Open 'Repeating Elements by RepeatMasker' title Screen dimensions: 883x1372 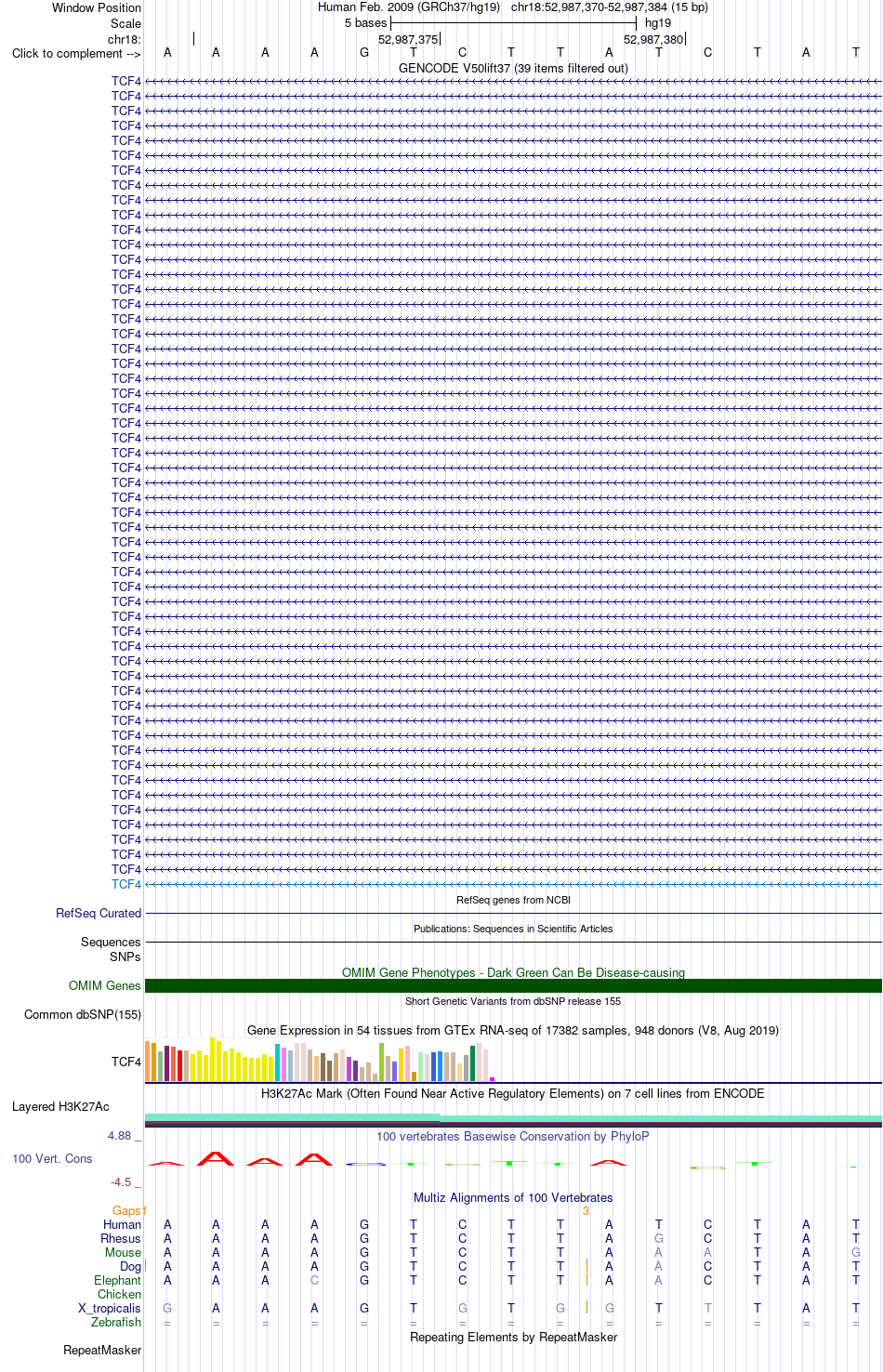[513, 1337]
